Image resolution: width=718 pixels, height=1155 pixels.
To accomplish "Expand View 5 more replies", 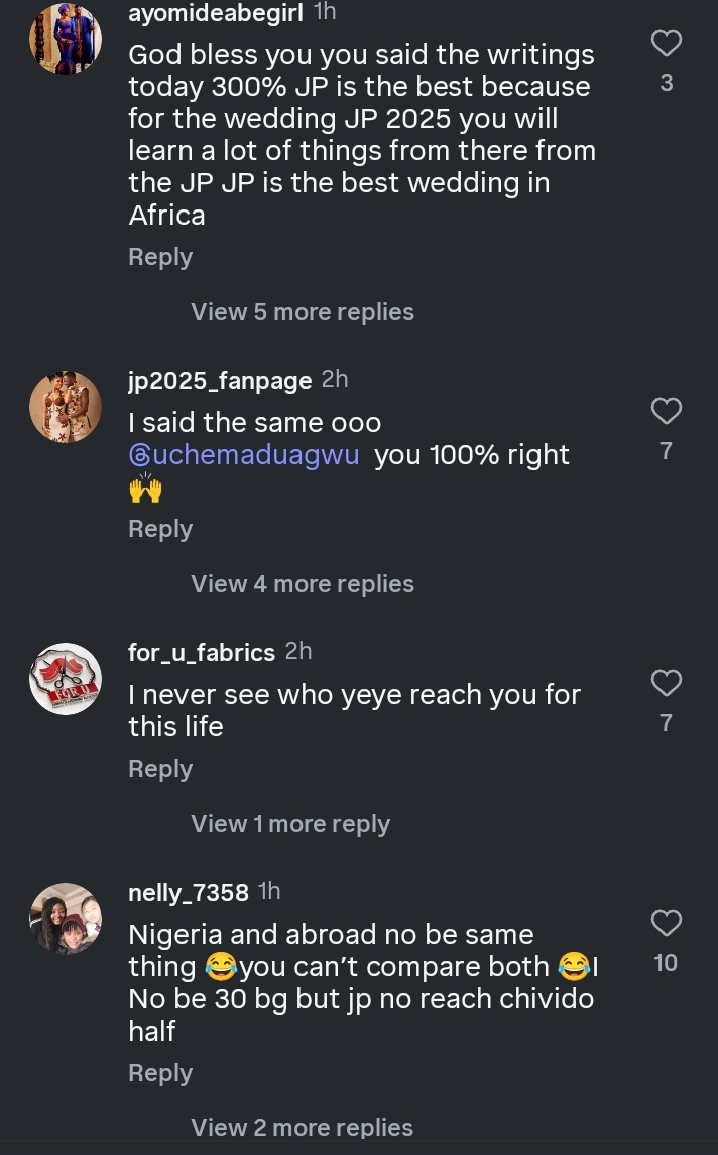I will [302, 312].
